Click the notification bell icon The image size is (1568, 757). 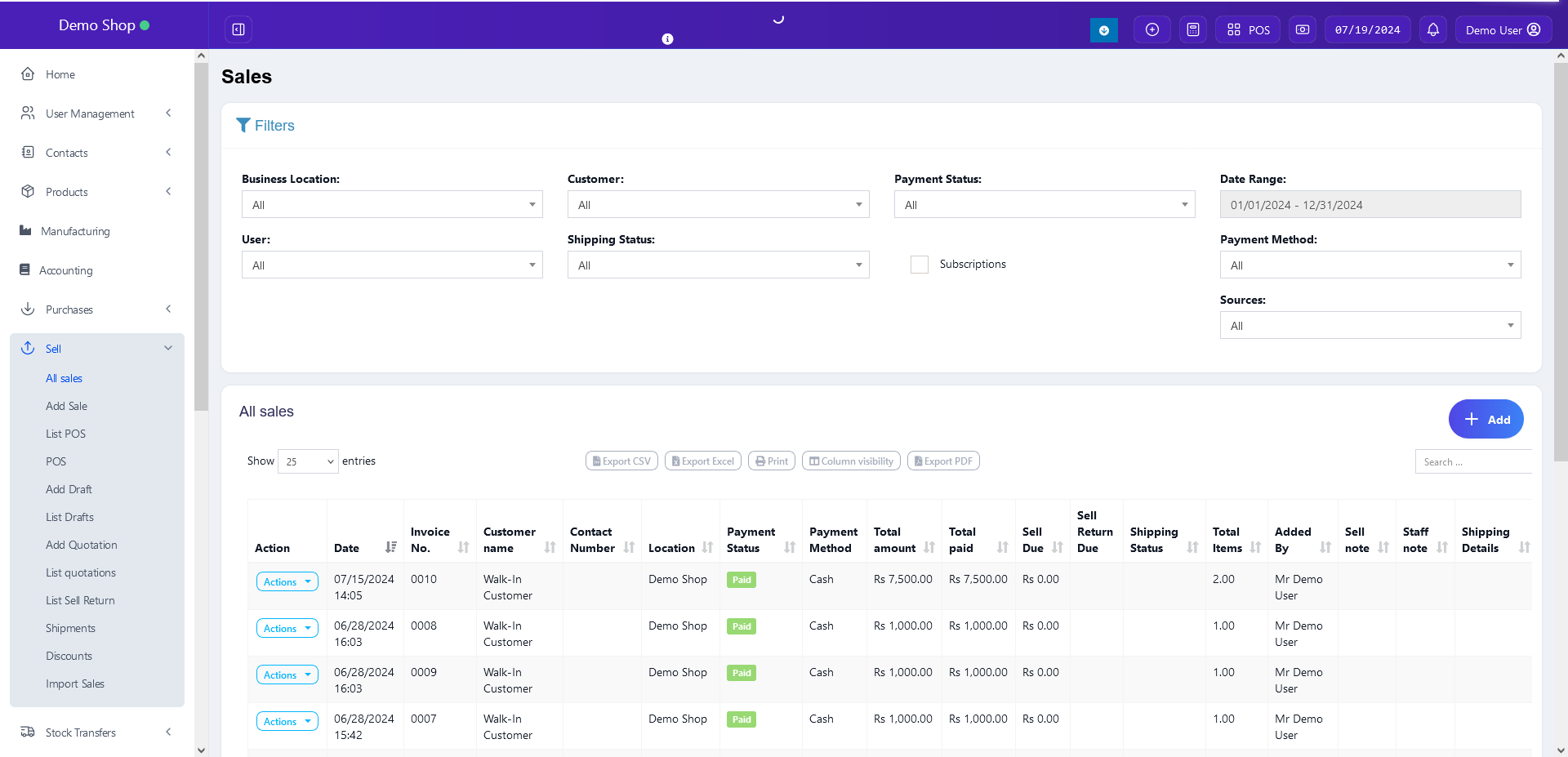(x=1433, y=29)
